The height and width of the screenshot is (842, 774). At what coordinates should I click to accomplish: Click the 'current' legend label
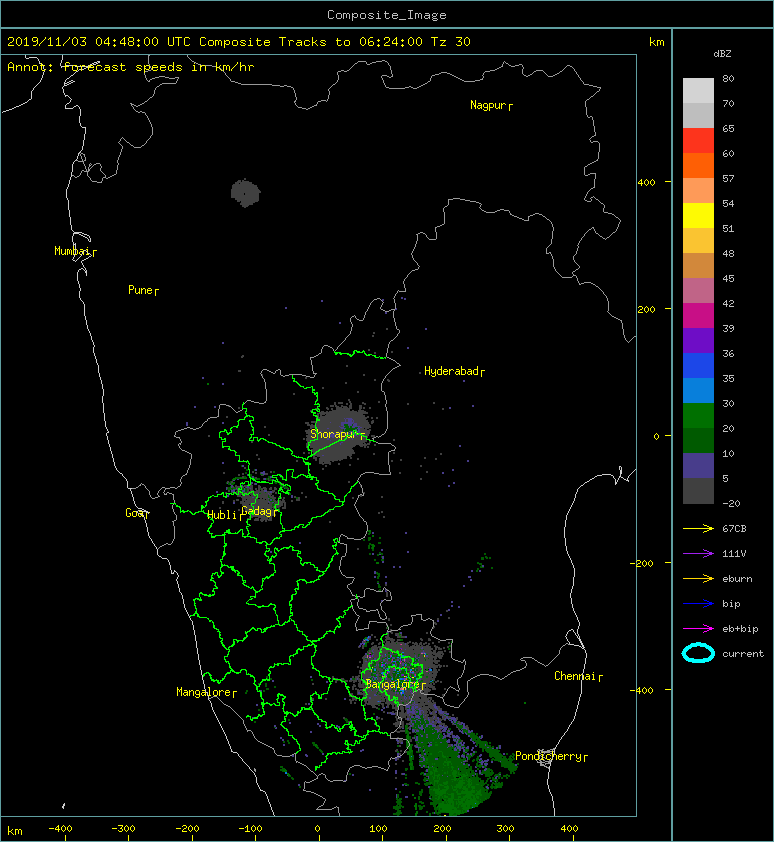click(743, 654)
